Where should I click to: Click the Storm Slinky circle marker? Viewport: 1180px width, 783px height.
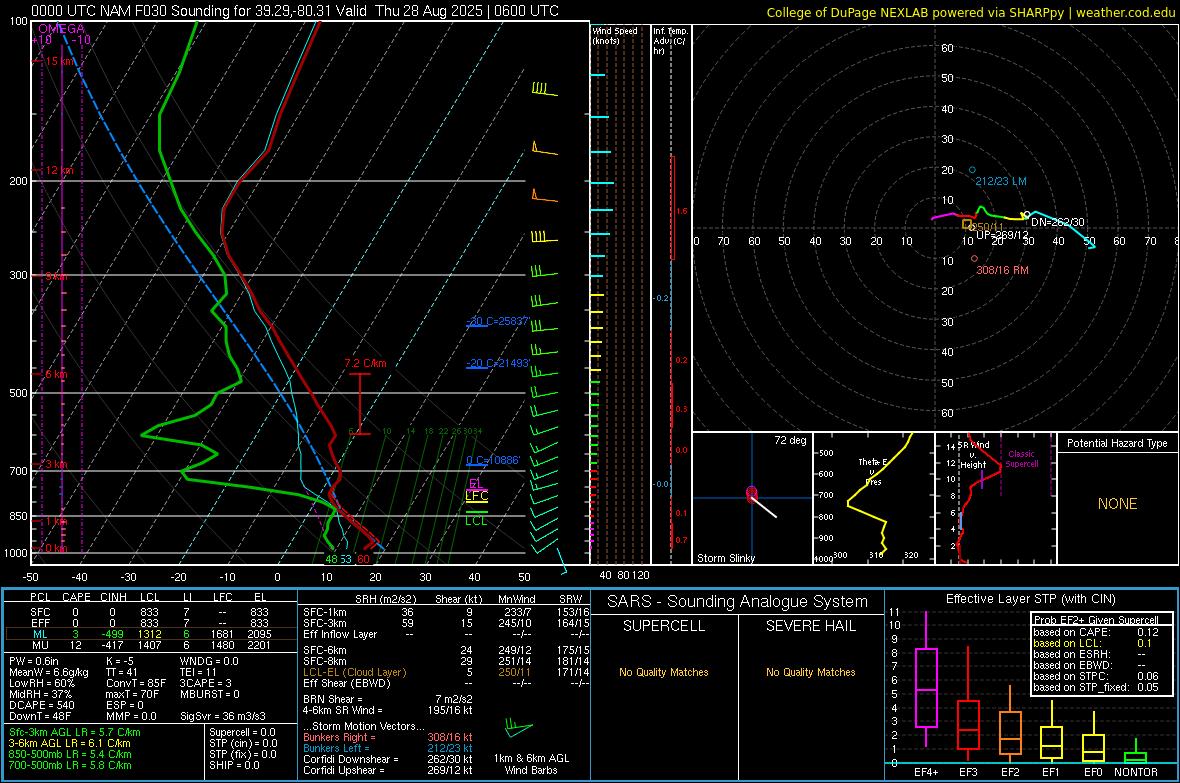point(751,492)
